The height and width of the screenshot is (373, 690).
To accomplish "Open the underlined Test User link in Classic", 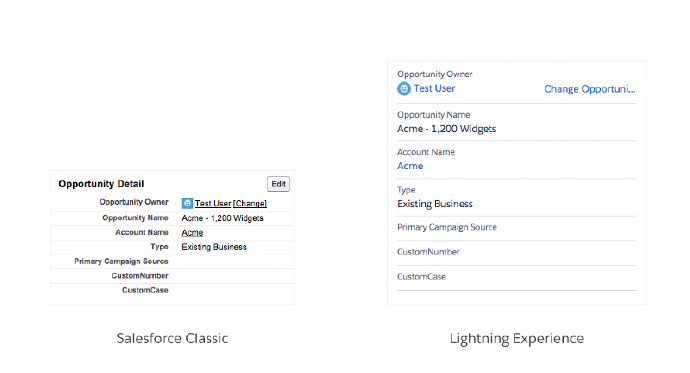I will click(213, 203).
